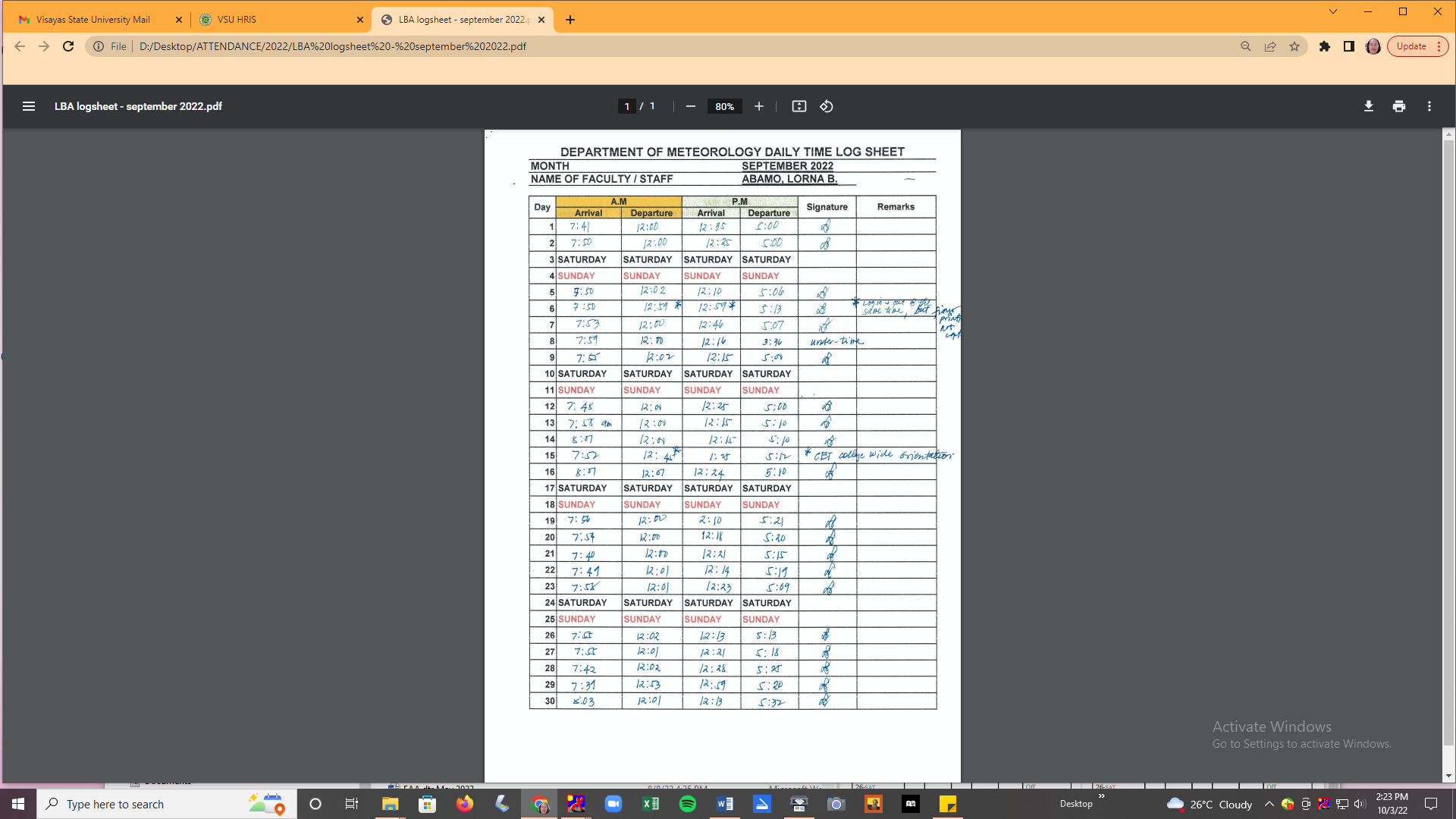Screen dimensions: 1456x819
Task: Click the zoom out minus button
Action: 690,106
